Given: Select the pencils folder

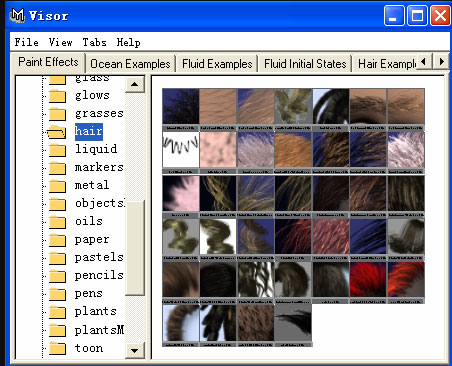Looking at the screenshot, I should coord(99,275).
